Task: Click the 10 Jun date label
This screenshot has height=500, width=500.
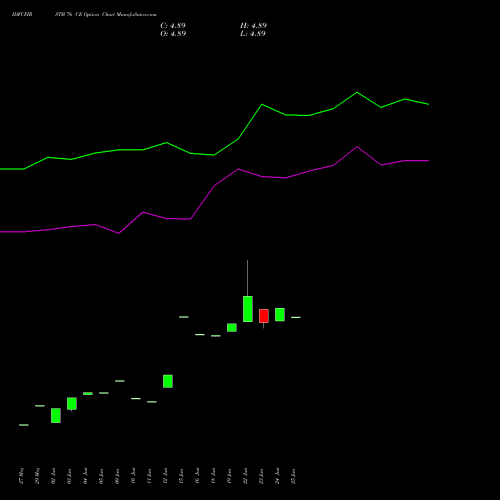Action: [x=133, y=476]
